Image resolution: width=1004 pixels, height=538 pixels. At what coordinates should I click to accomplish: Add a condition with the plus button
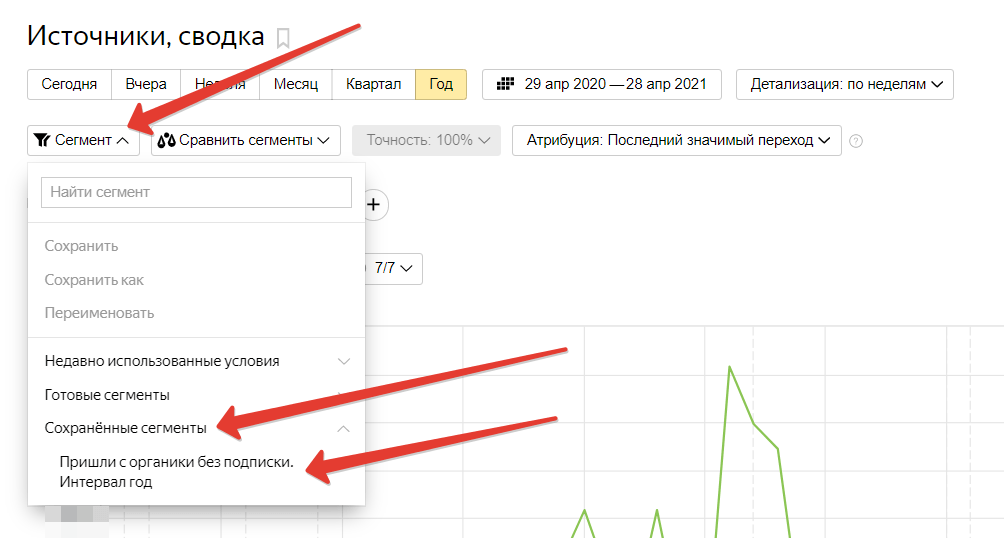374,205
